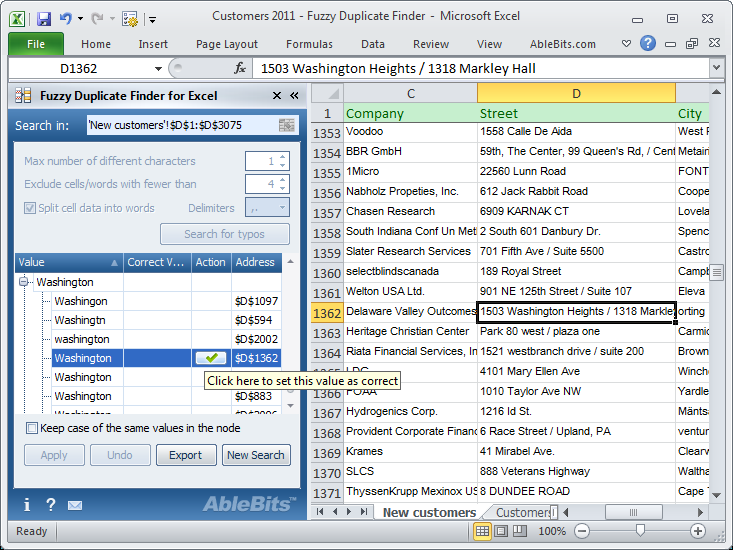Switch to Normal view in status bar
The width and height of the screenshot is (733, 550).
(482, 531)
